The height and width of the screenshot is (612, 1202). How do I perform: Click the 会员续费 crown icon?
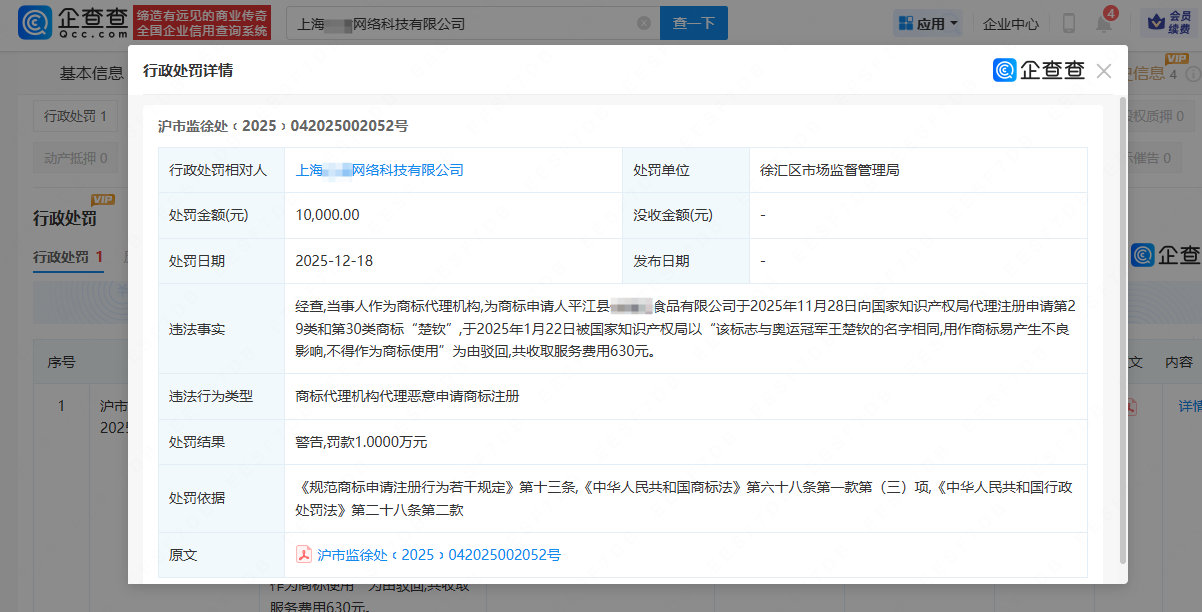(x=1169, y=23)
